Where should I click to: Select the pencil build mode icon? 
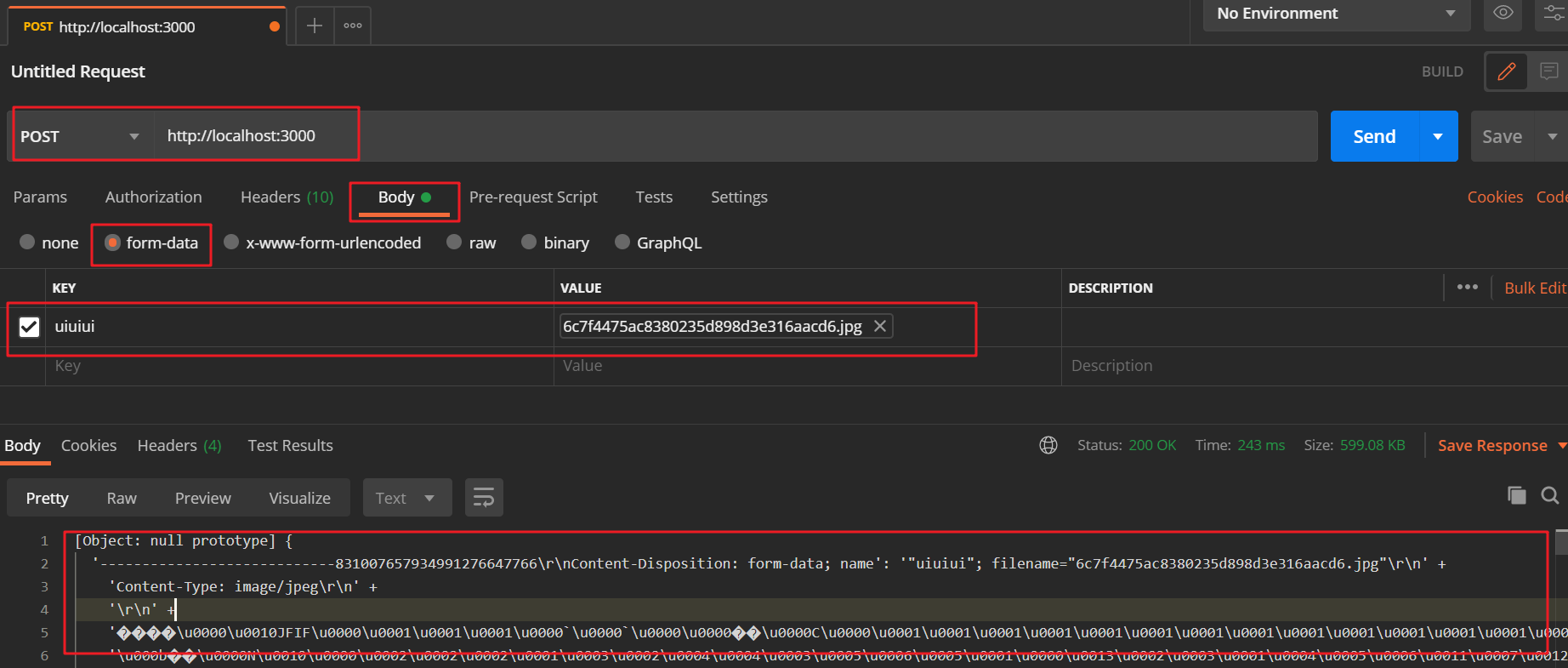click(x=1506, y=71)
